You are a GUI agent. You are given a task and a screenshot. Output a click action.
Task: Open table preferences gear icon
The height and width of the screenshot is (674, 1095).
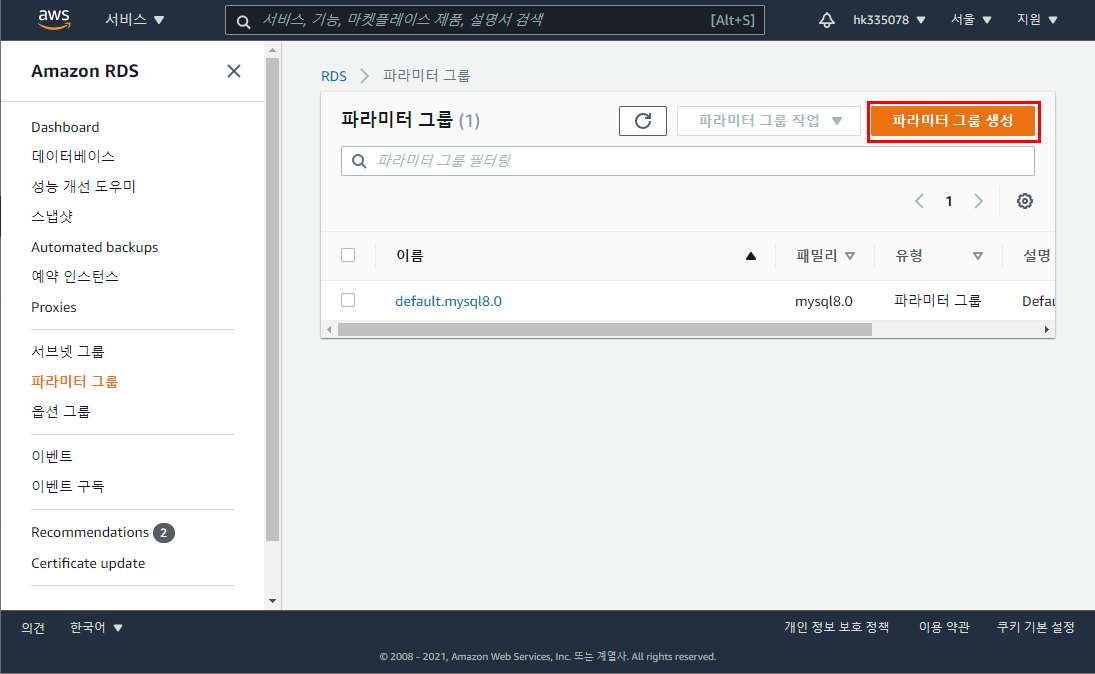click(x=1024, y=201)
